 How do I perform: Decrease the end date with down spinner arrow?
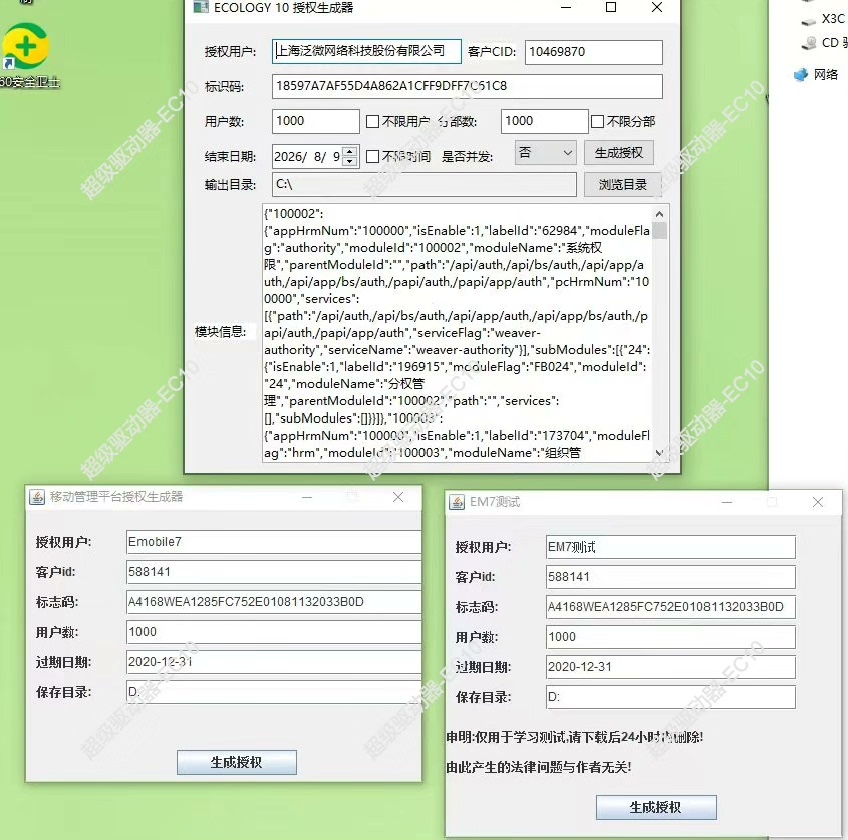click(350, 161)
